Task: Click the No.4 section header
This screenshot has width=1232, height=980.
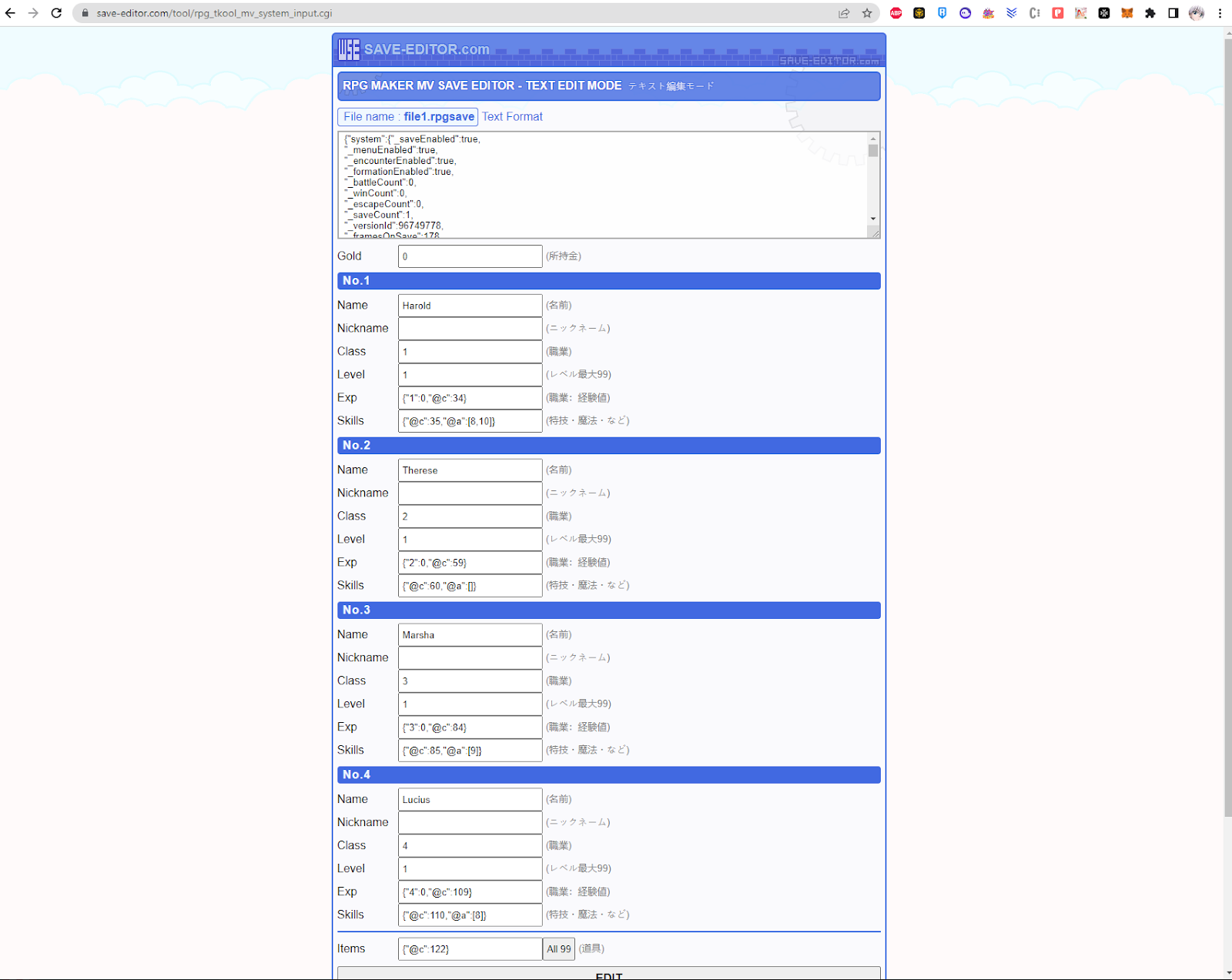Action: (609, 775)
